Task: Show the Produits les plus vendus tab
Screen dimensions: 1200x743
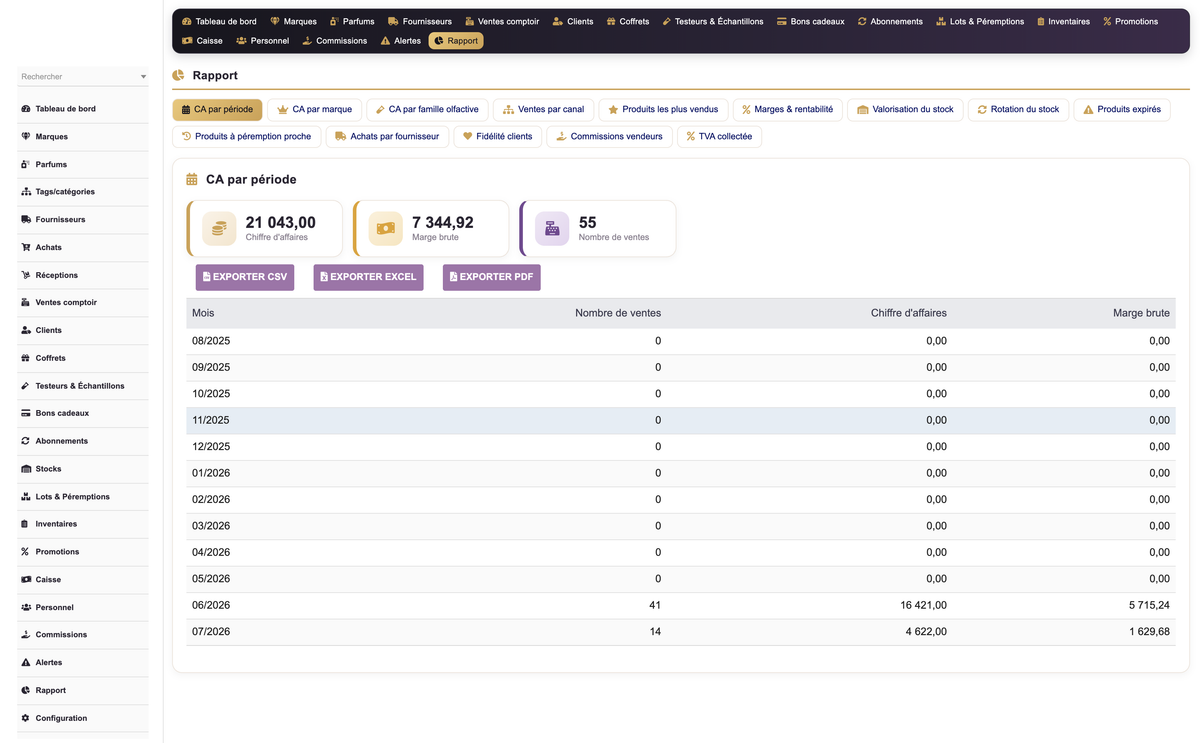Action: pos(663,110)
